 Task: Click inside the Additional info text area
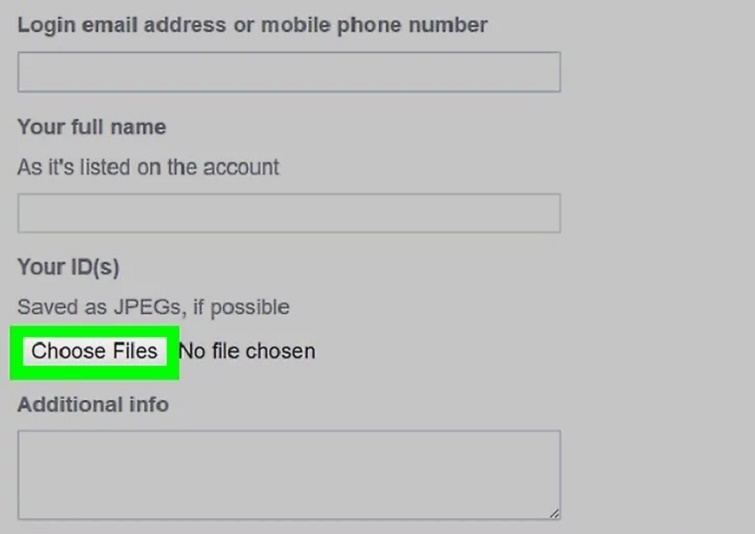point(288,474)
